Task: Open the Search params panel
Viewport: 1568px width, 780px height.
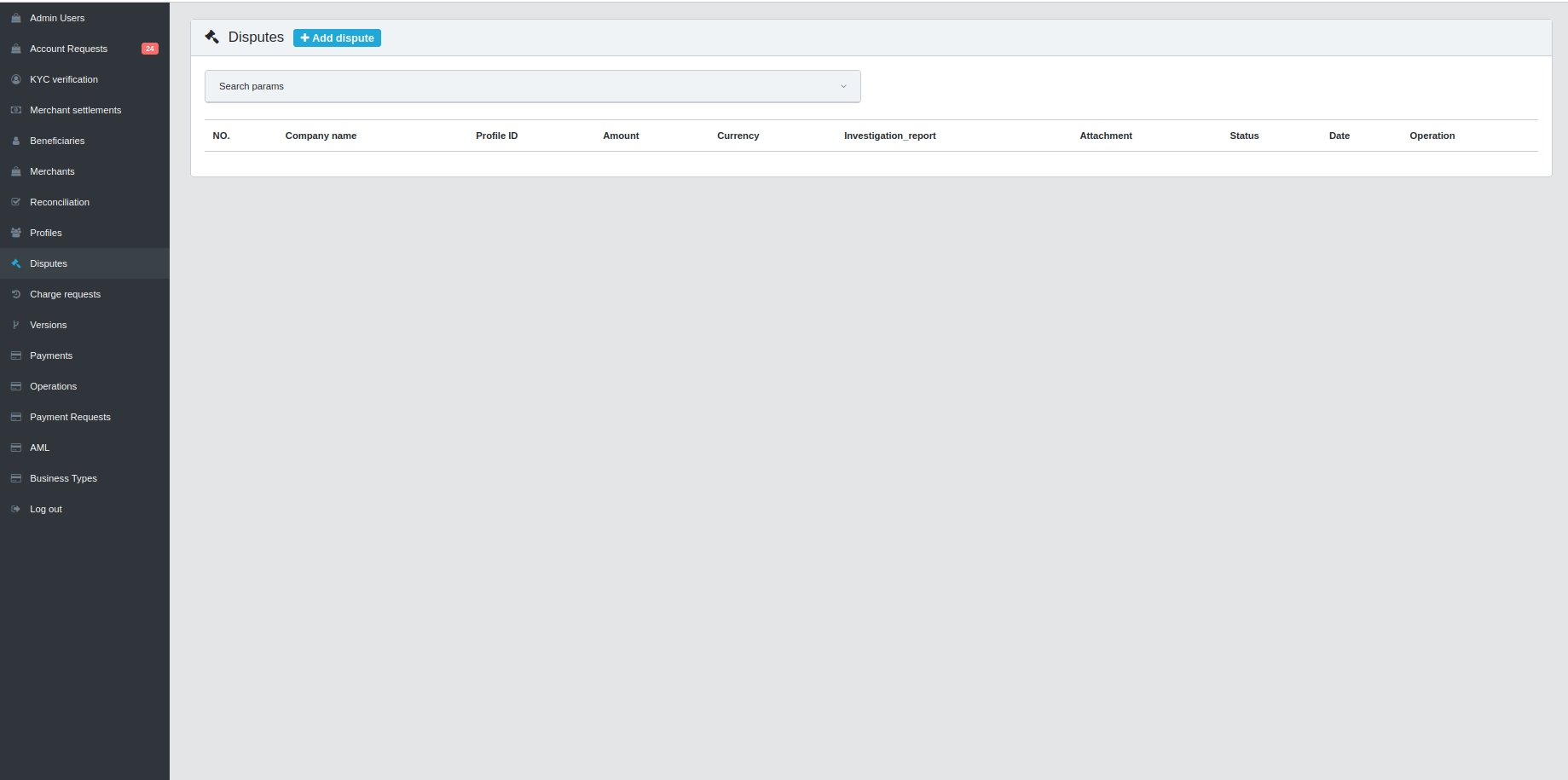Action: (533, 86)
